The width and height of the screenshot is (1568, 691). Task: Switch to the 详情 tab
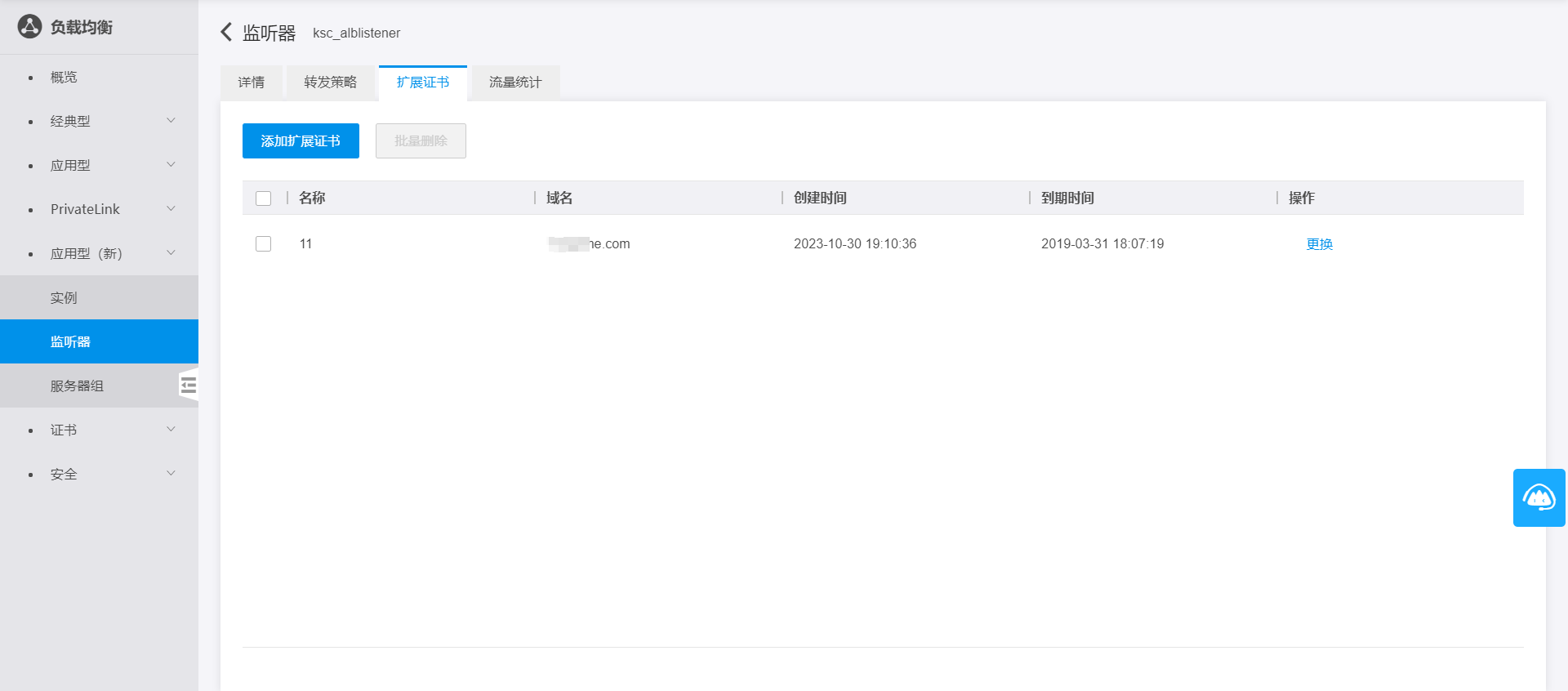coord(251,82)
